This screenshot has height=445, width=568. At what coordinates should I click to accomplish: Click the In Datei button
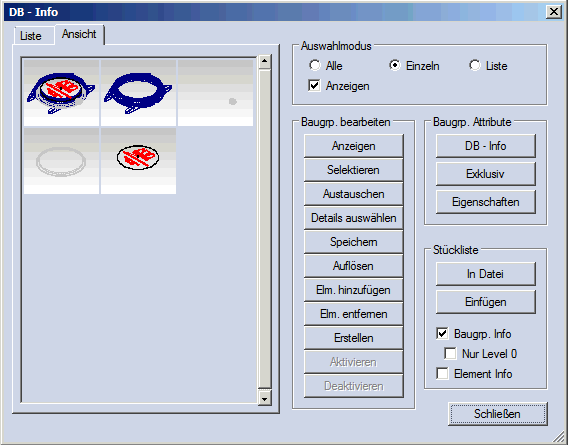pos(485,274)
